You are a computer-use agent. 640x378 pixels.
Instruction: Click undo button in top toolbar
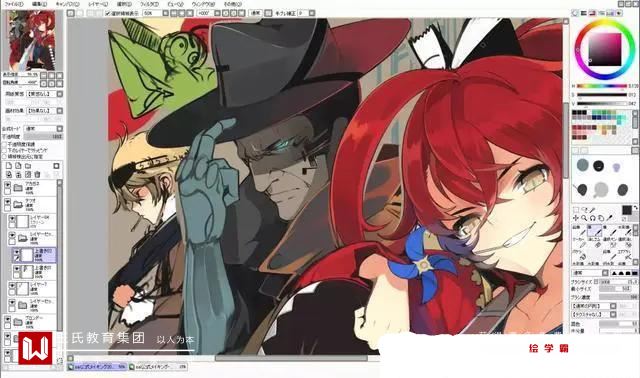tap(71, 13)
